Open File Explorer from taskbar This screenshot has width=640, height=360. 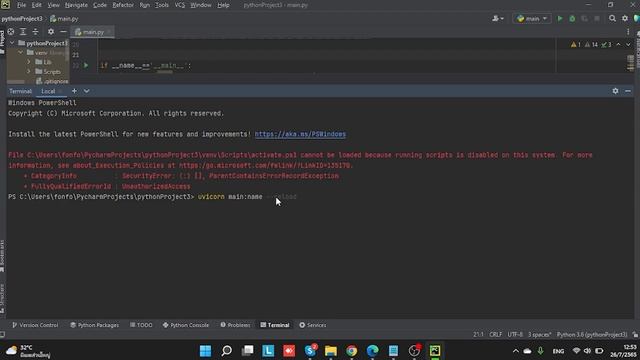coord(331,351)
